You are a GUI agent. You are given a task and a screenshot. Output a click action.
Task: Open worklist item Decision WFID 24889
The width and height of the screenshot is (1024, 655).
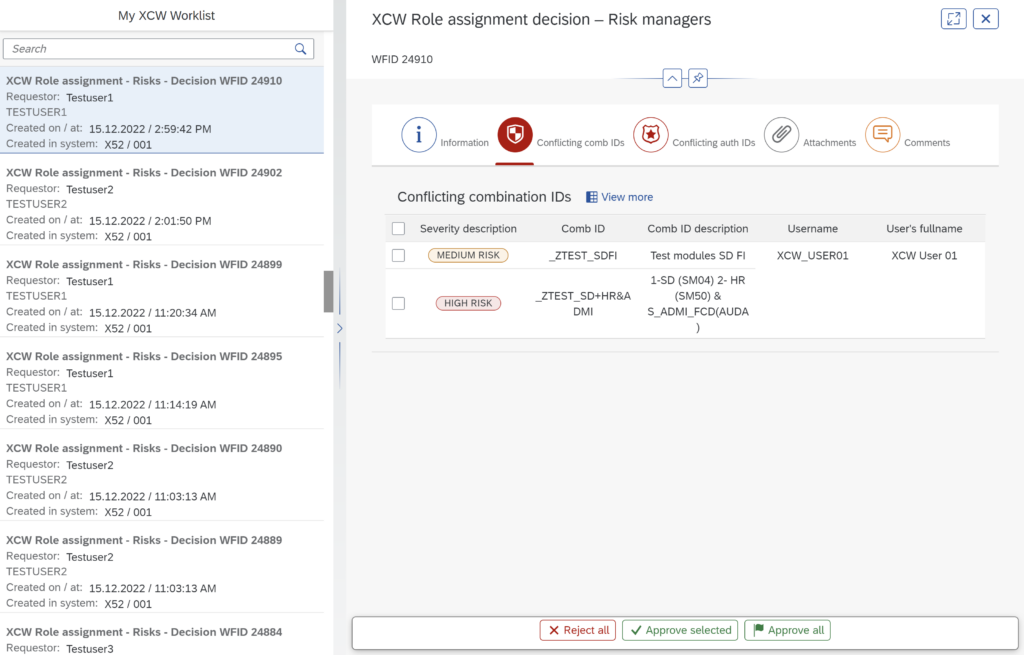tap(162, 568)
